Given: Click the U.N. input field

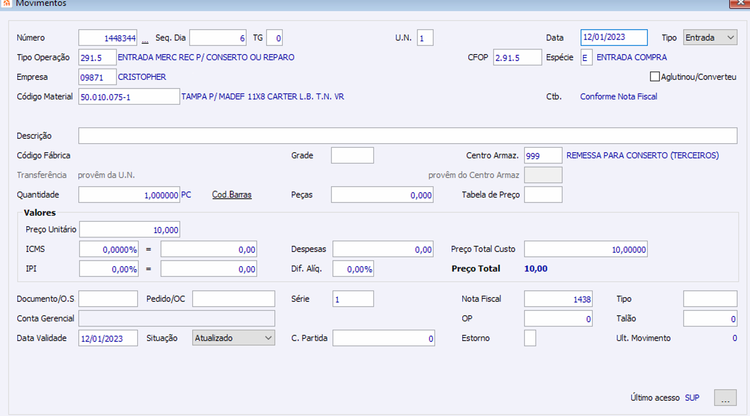Looking at the screenshot, I should 425,38.
